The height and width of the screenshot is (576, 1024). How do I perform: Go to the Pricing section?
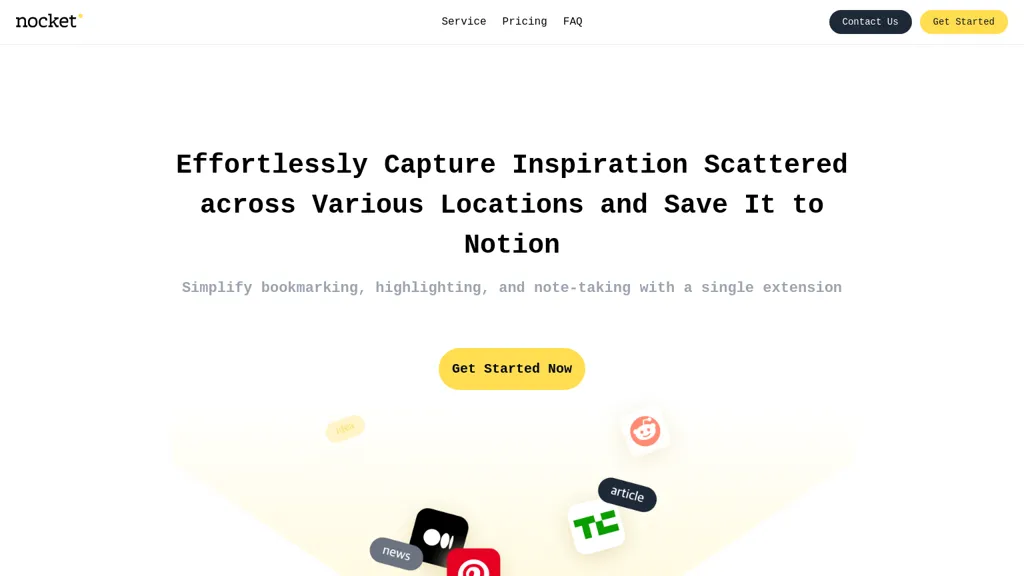click(x=524, y=22)
